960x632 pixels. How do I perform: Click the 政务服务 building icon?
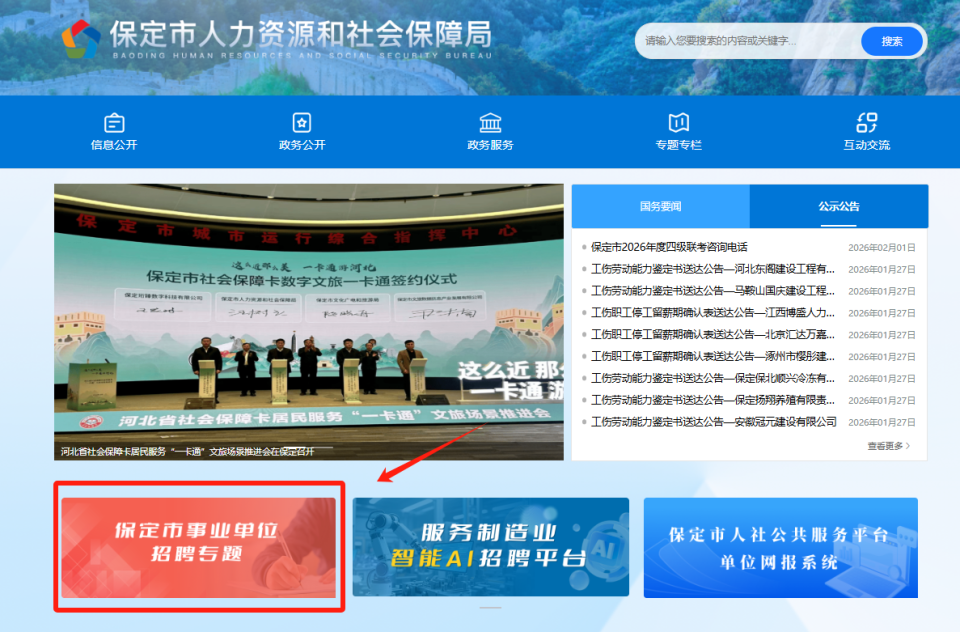(x=489, y=122)
